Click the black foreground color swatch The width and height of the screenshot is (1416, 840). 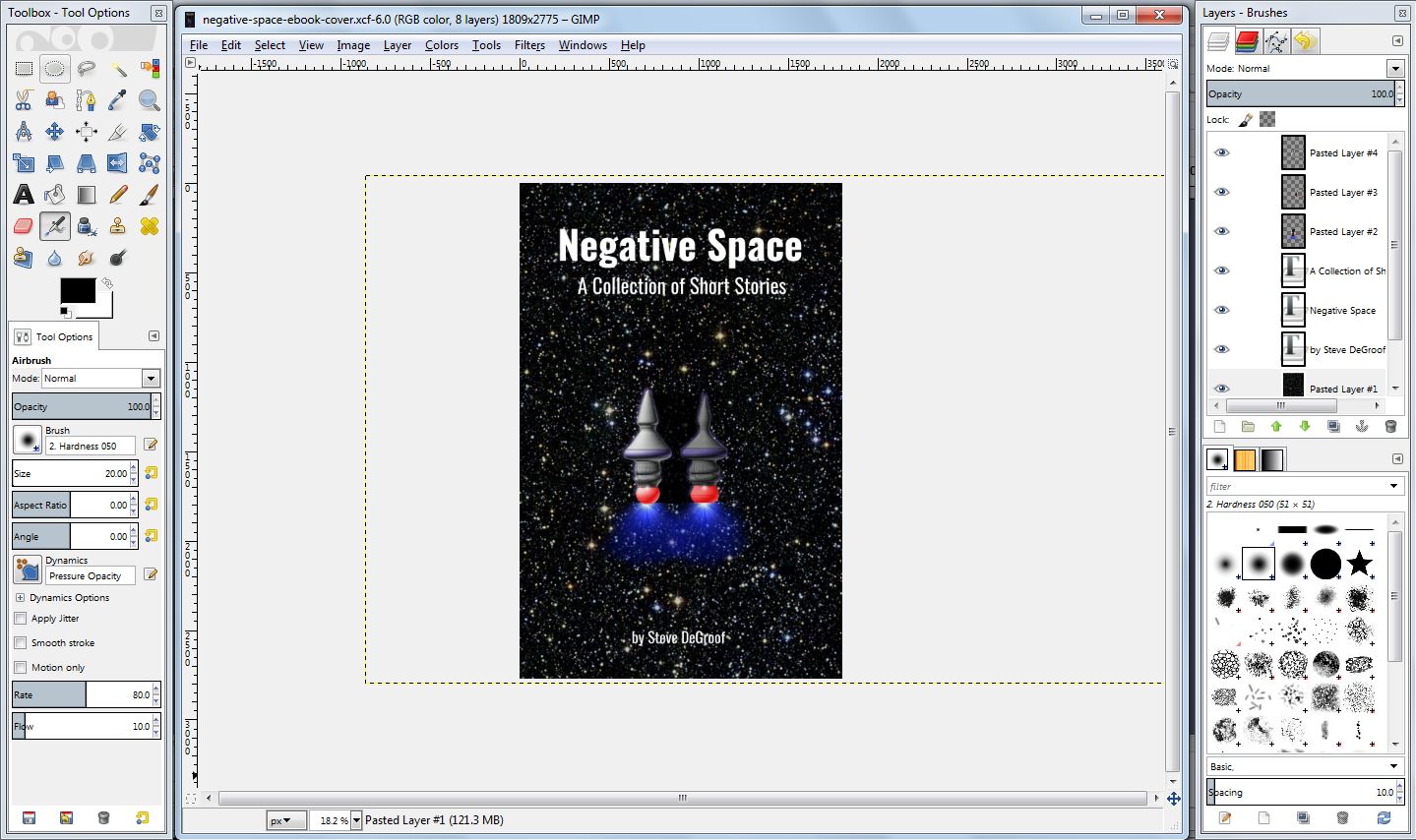pos(78,290)
